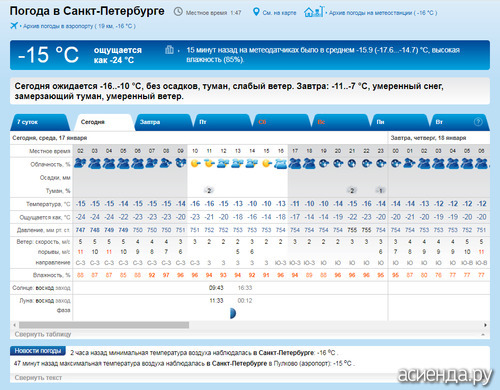
Task: Click the 'Ощущается как, °C' row label
Action: (x=45, y=217)
